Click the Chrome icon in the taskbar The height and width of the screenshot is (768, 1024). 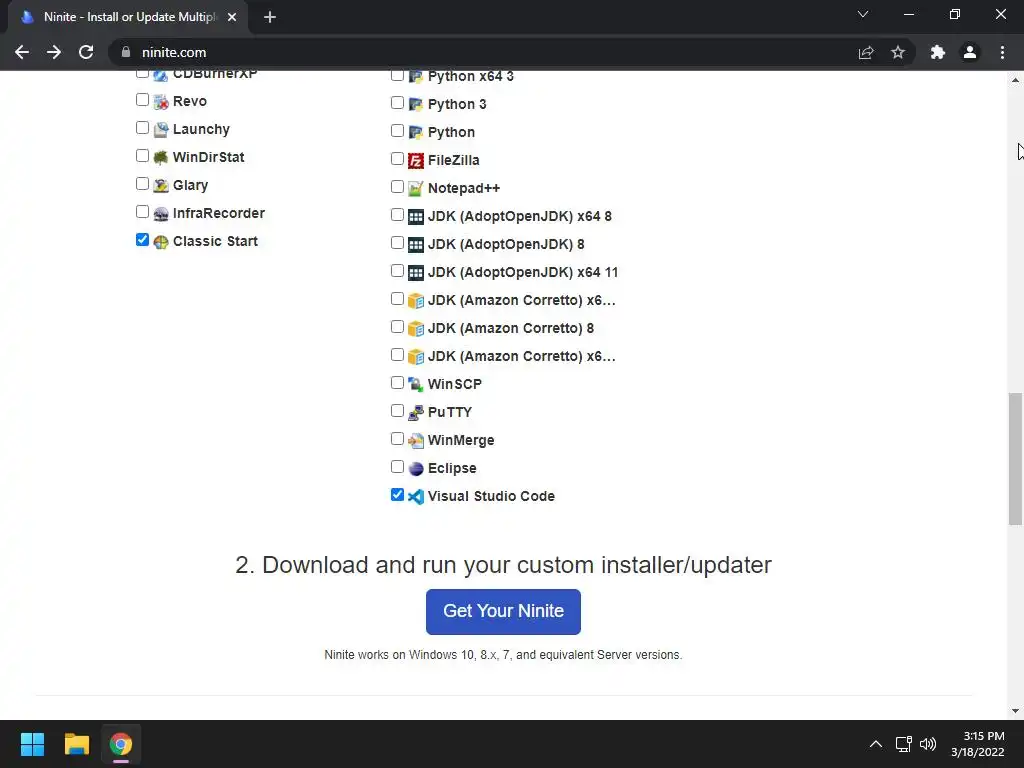point(121,744)
